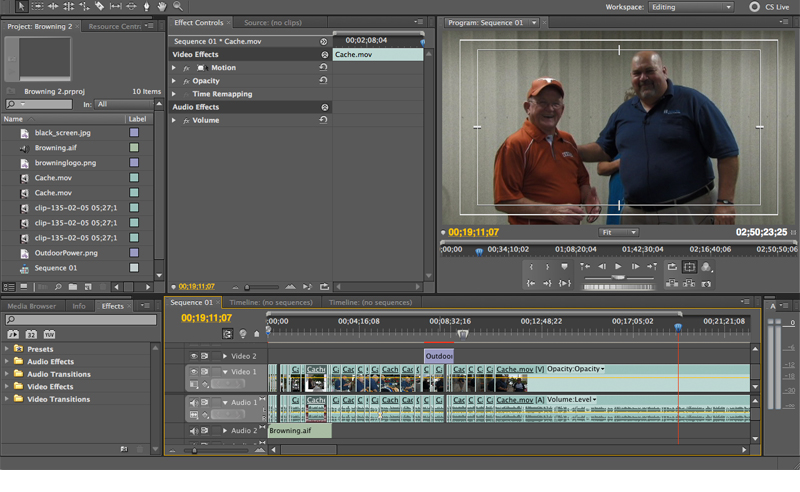
Task: Select the Zoom magnifier tool
Action: coord(178,6)
